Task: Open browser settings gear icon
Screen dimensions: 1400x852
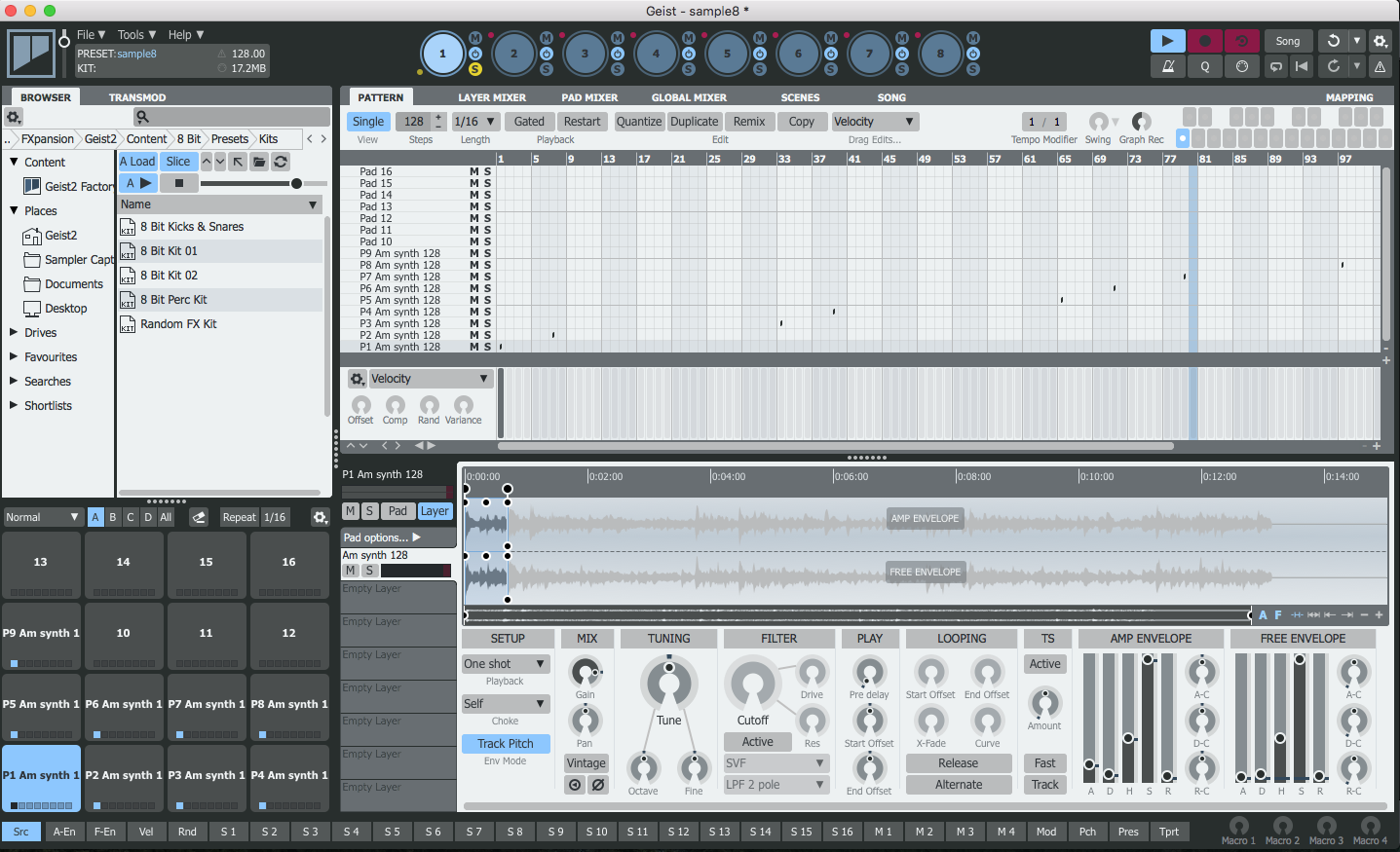Action: pos(14,117)
